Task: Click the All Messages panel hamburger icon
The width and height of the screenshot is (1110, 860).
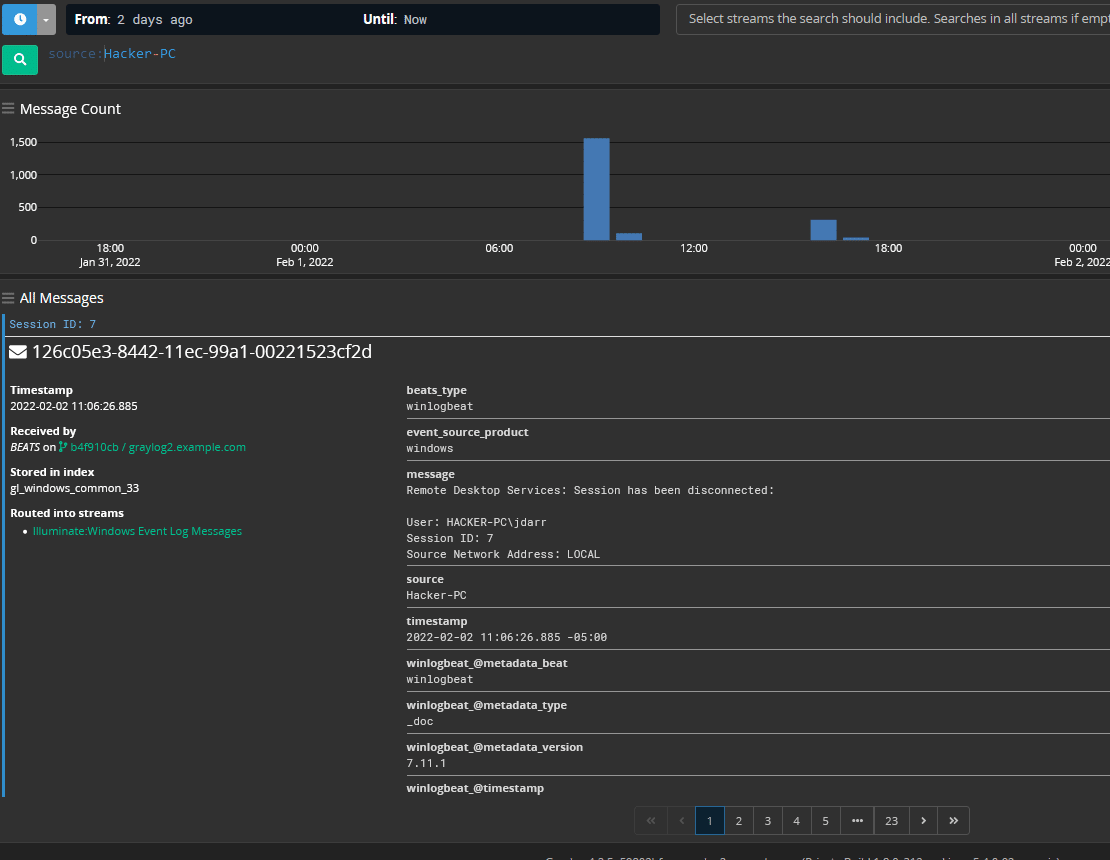Action: [x=8, y=297]
